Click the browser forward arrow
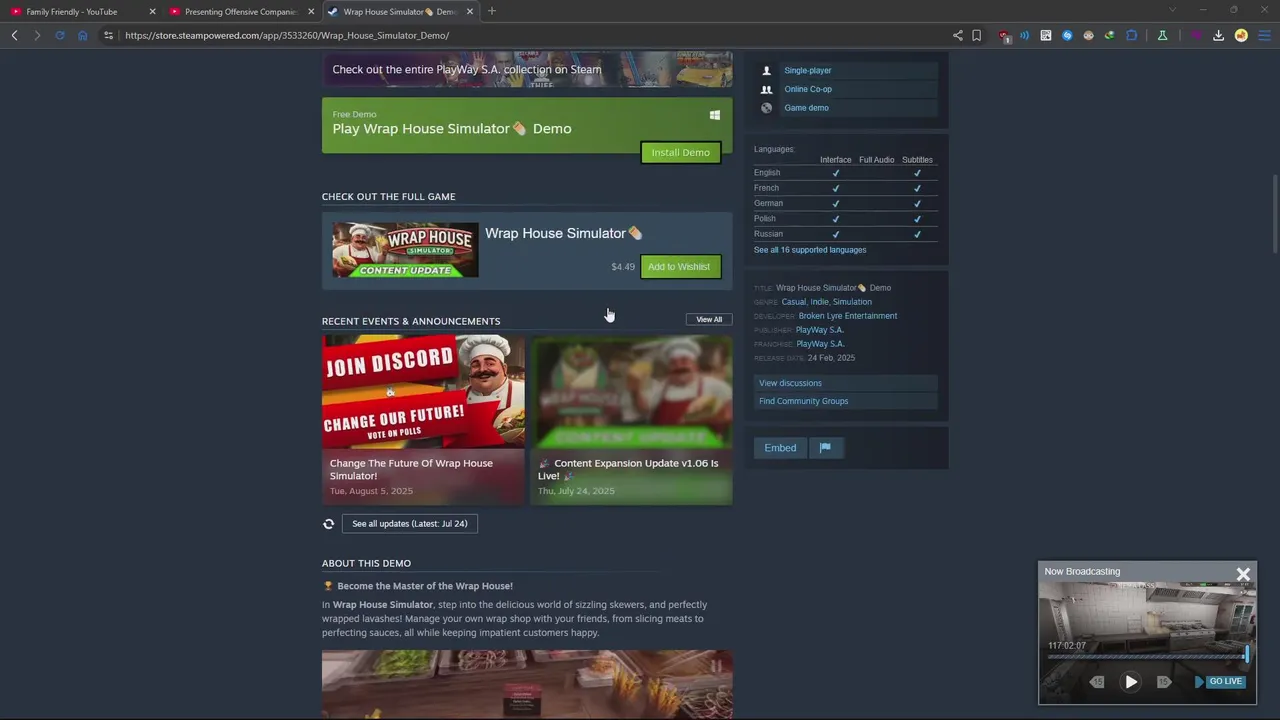1280x720 pixels. tap(37, 35)
